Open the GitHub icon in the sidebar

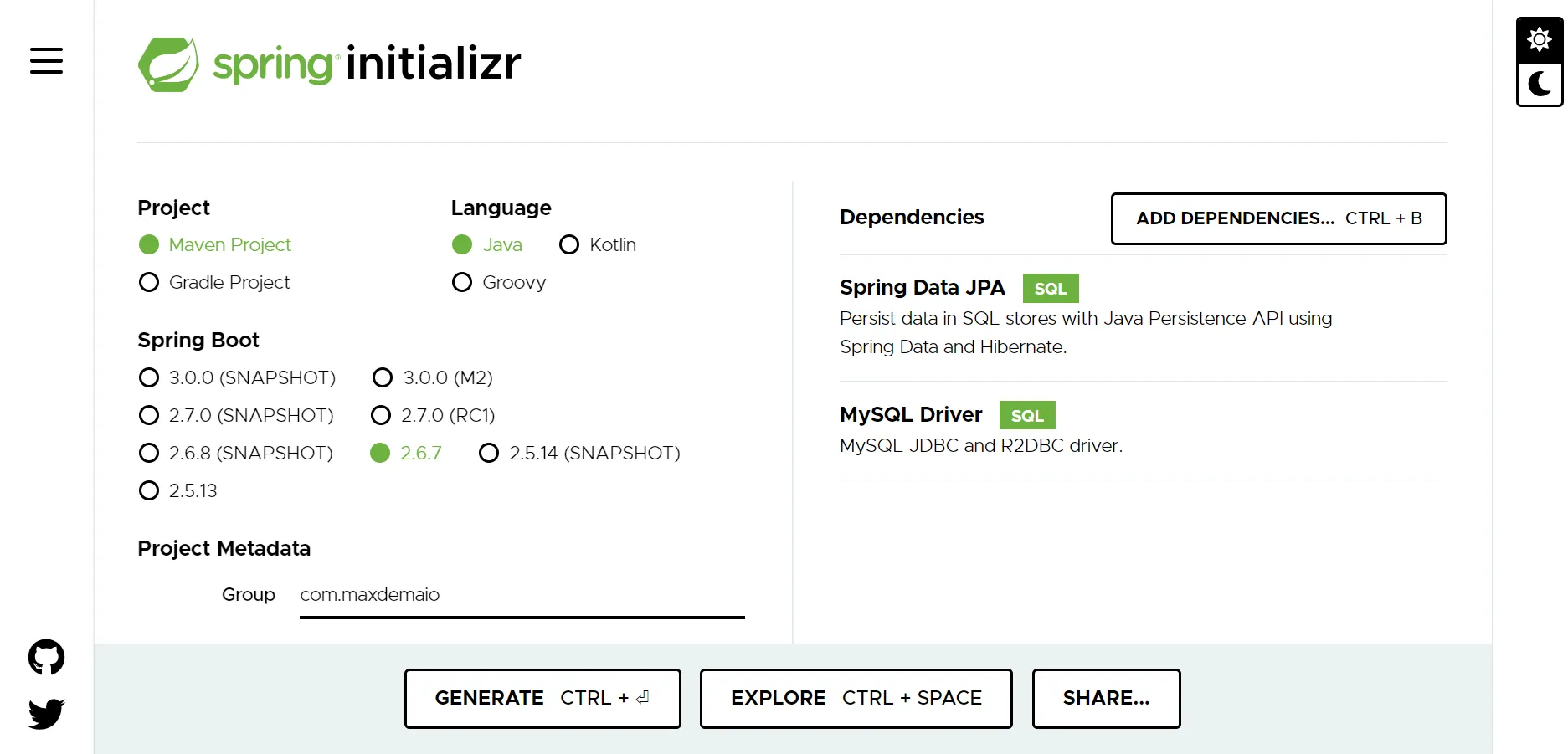click(45, 657)
